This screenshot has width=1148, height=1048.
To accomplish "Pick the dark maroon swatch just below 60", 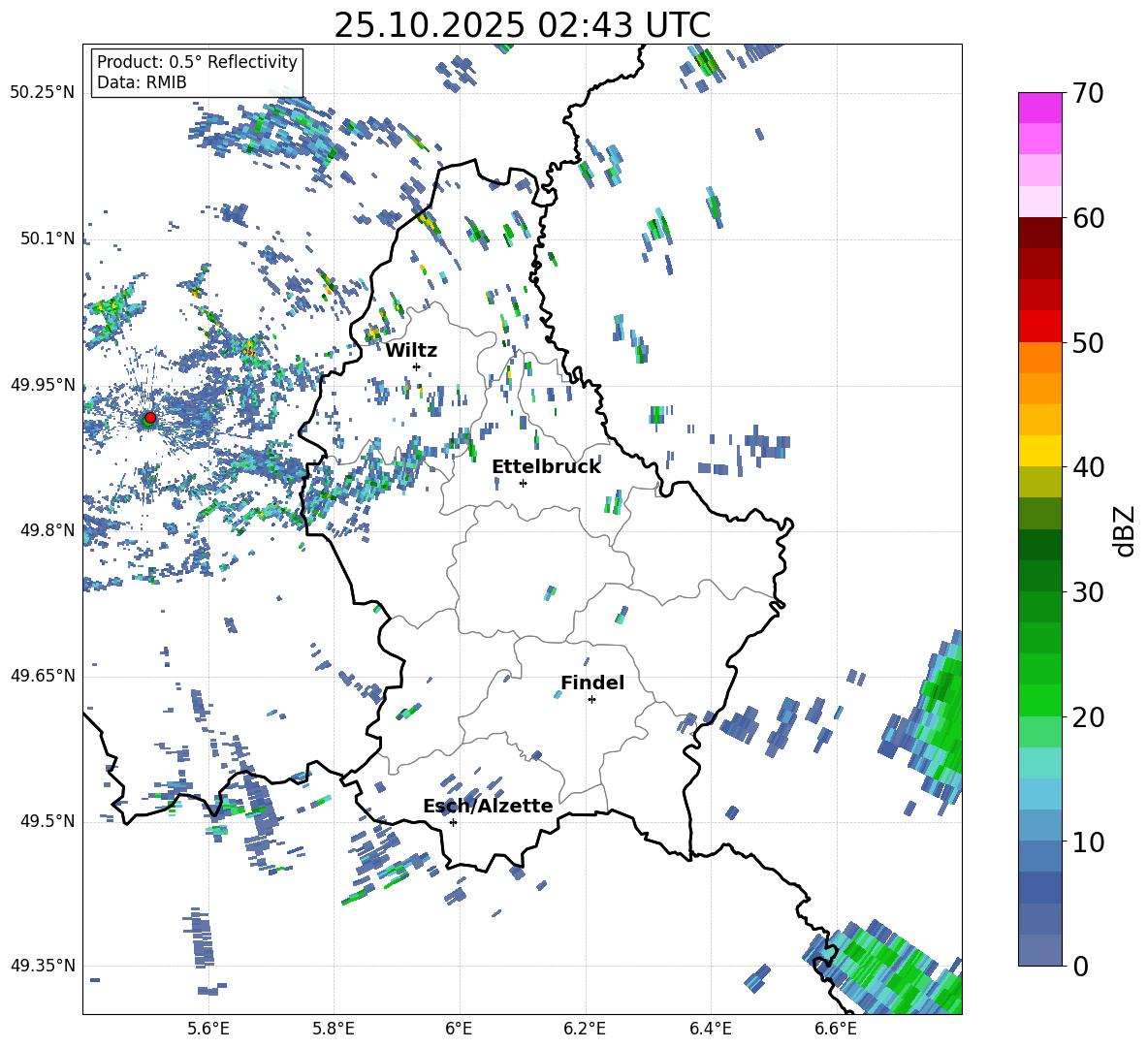I will pos(1039,233).
